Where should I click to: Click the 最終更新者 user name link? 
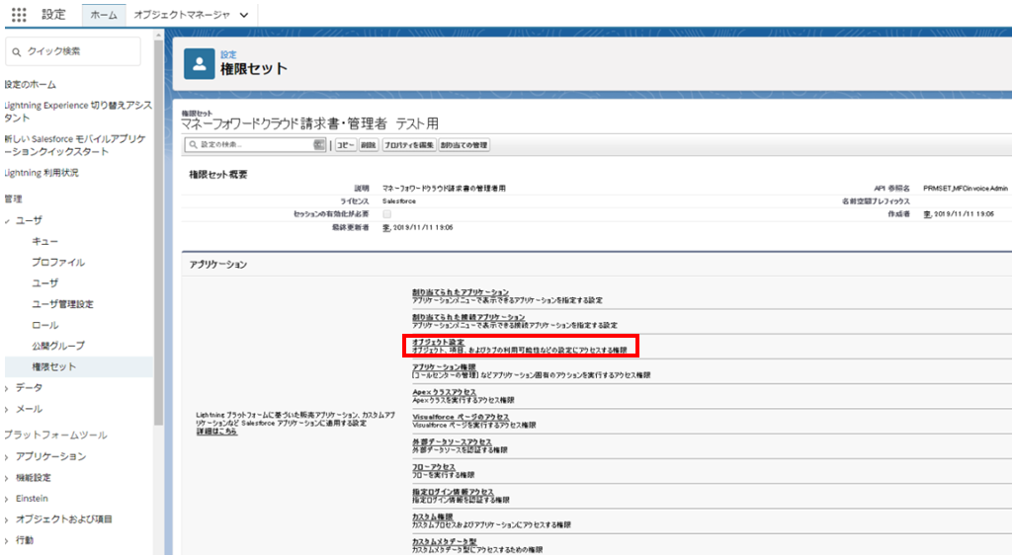coord(387,228)
